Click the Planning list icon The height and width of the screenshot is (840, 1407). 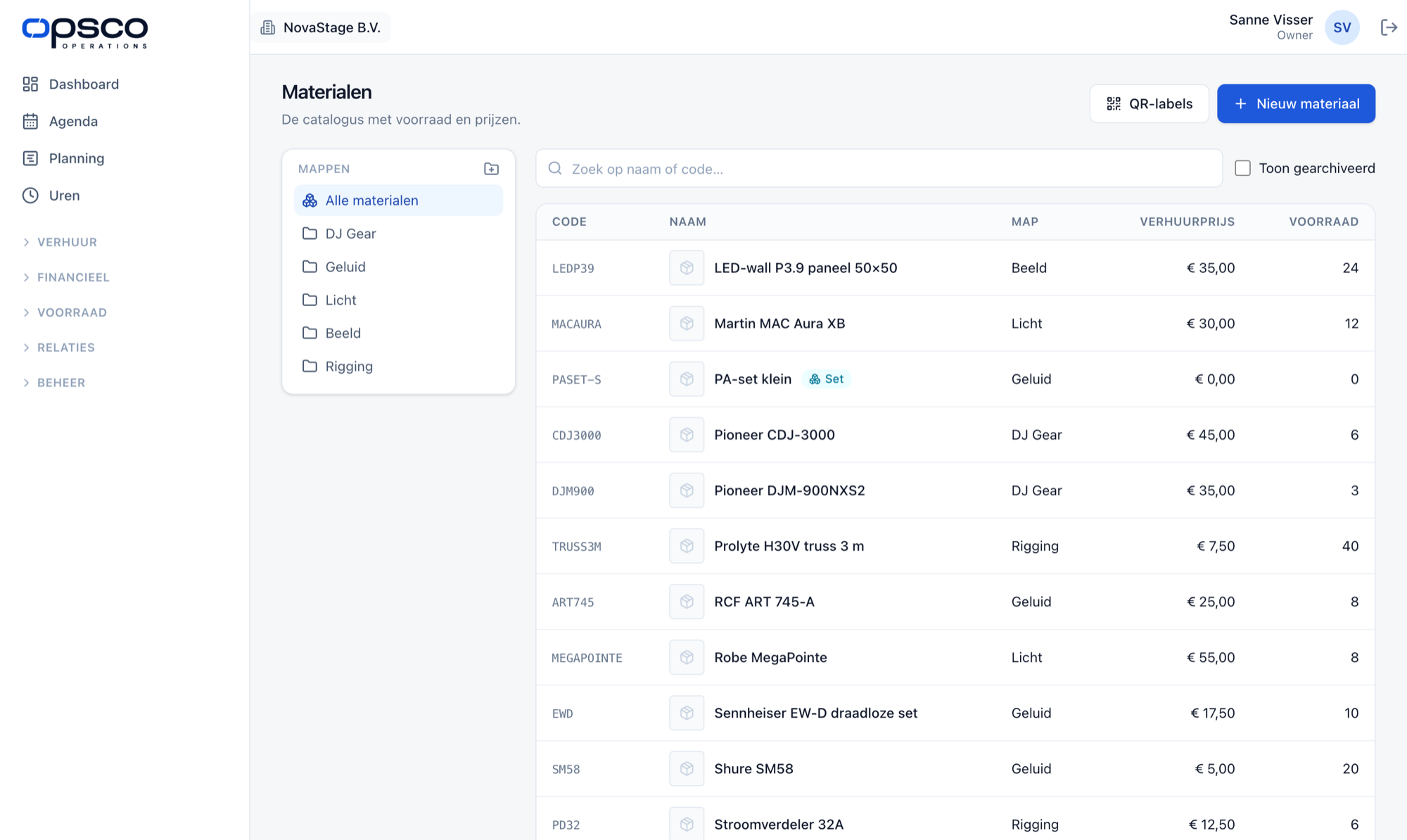pyautogui.click(x=30, y=158)
